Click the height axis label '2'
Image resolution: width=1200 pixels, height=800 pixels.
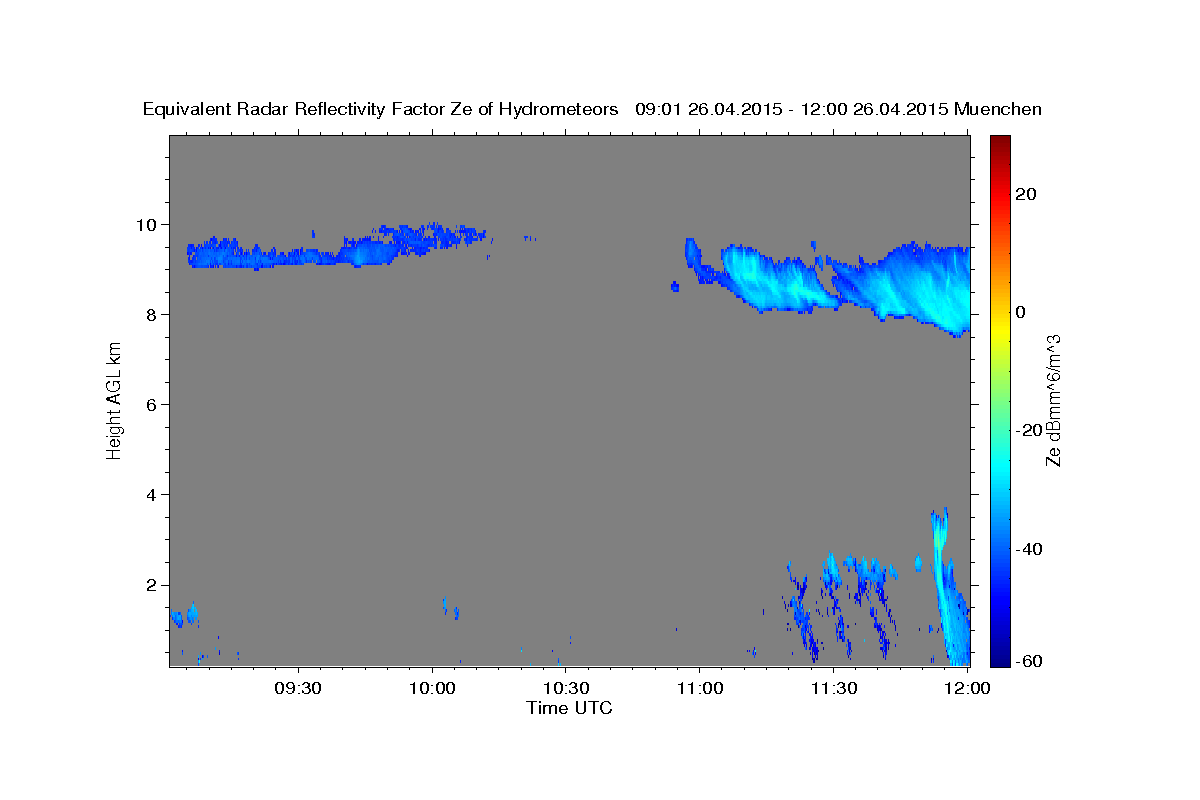[x=153, y=585]
